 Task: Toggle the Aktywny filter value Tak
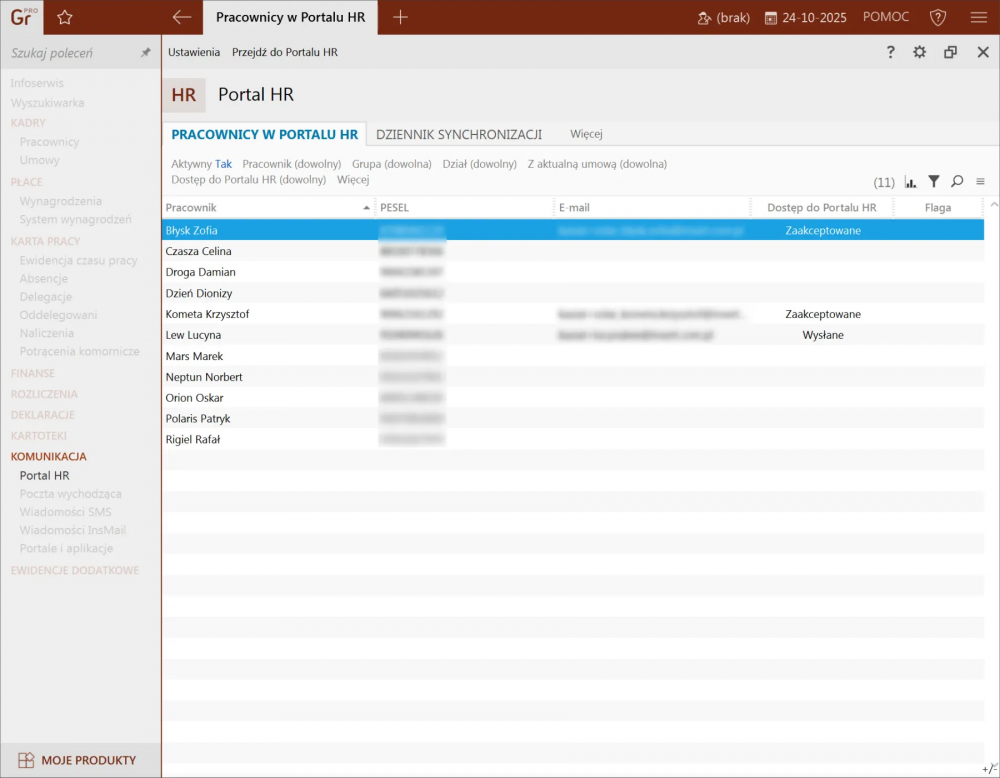click(223, 164)
